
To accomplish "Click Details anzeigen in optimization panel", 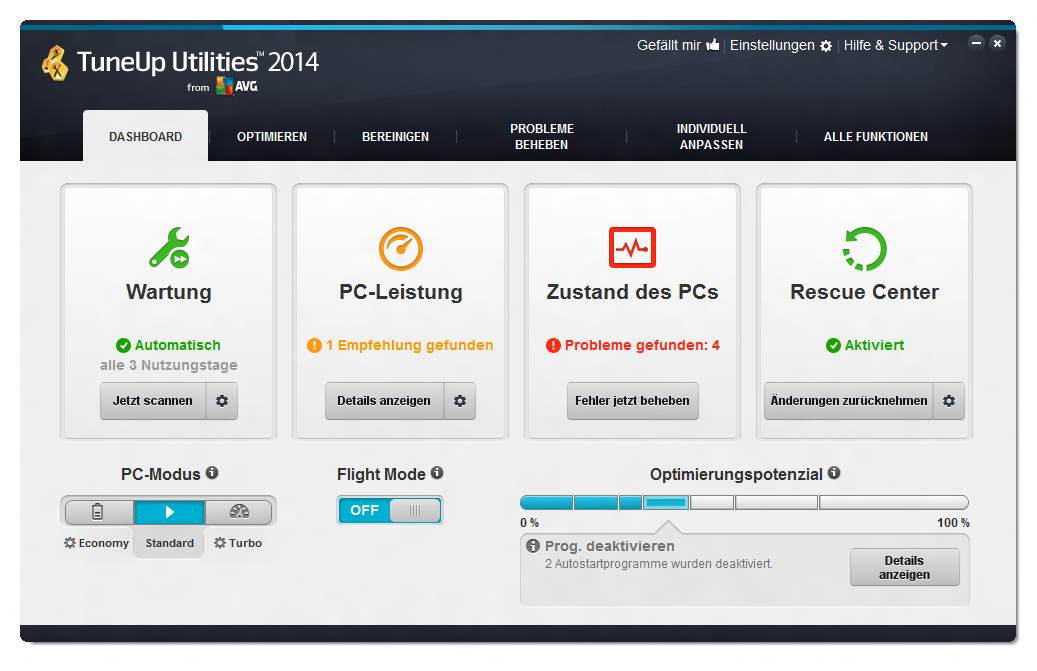I will click(904, 567).
